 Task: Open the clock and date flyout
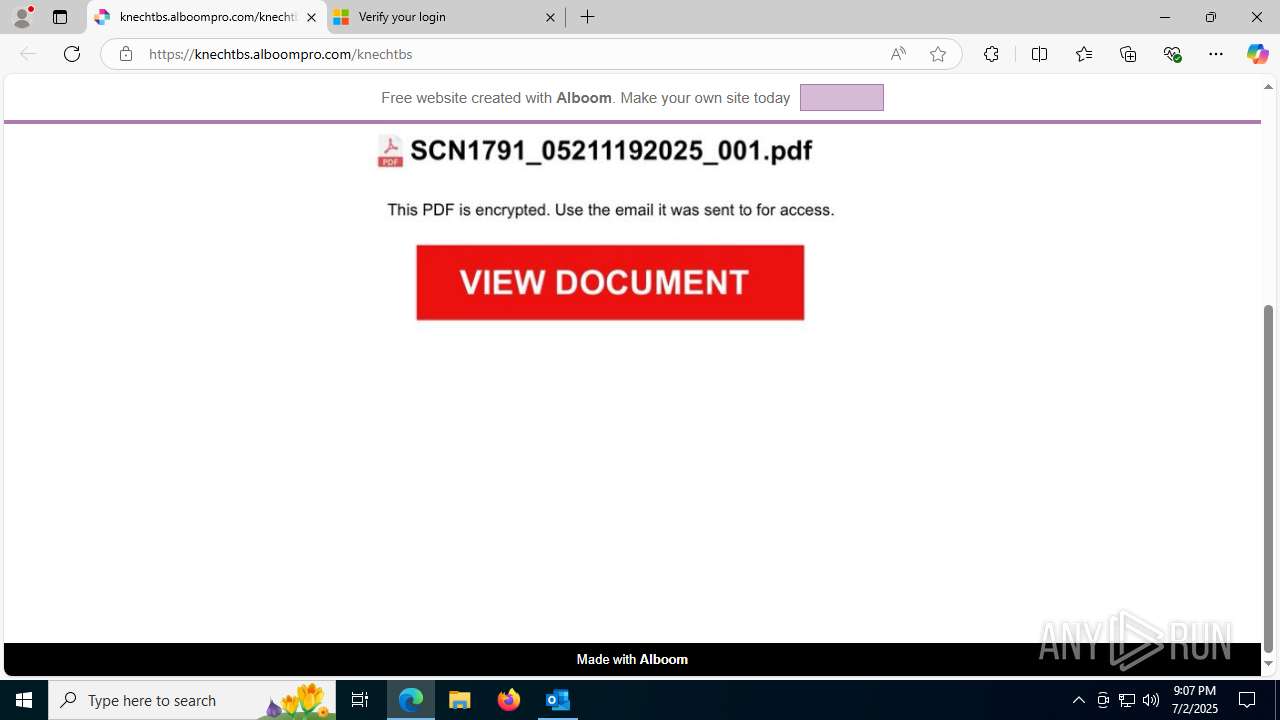tap(1194, 700)
